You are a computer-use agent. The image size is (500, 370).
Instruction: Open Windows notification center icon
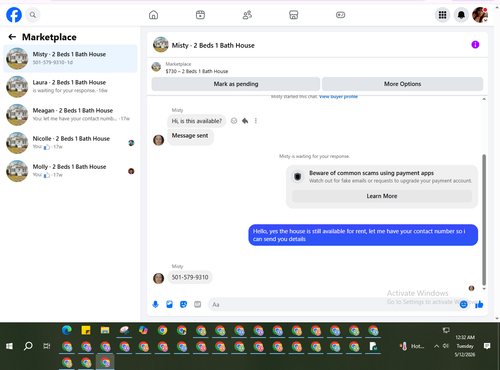point(487,346)
